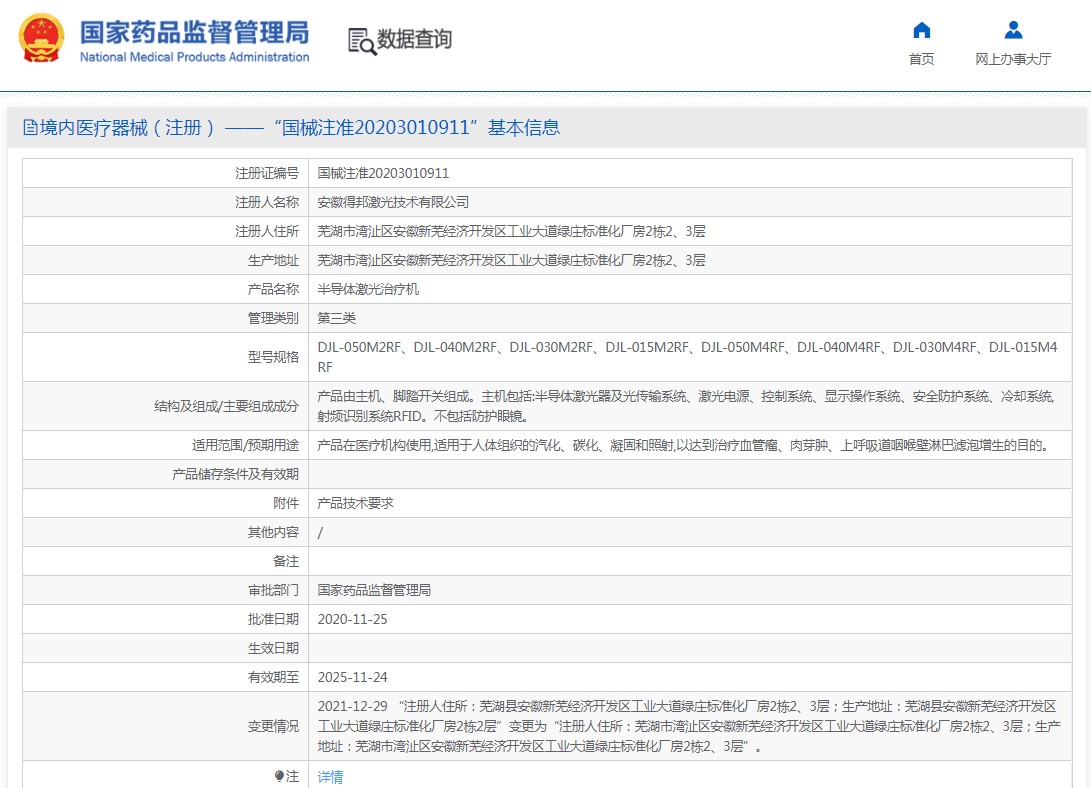Click the 备注 label cell

(166, 561)
